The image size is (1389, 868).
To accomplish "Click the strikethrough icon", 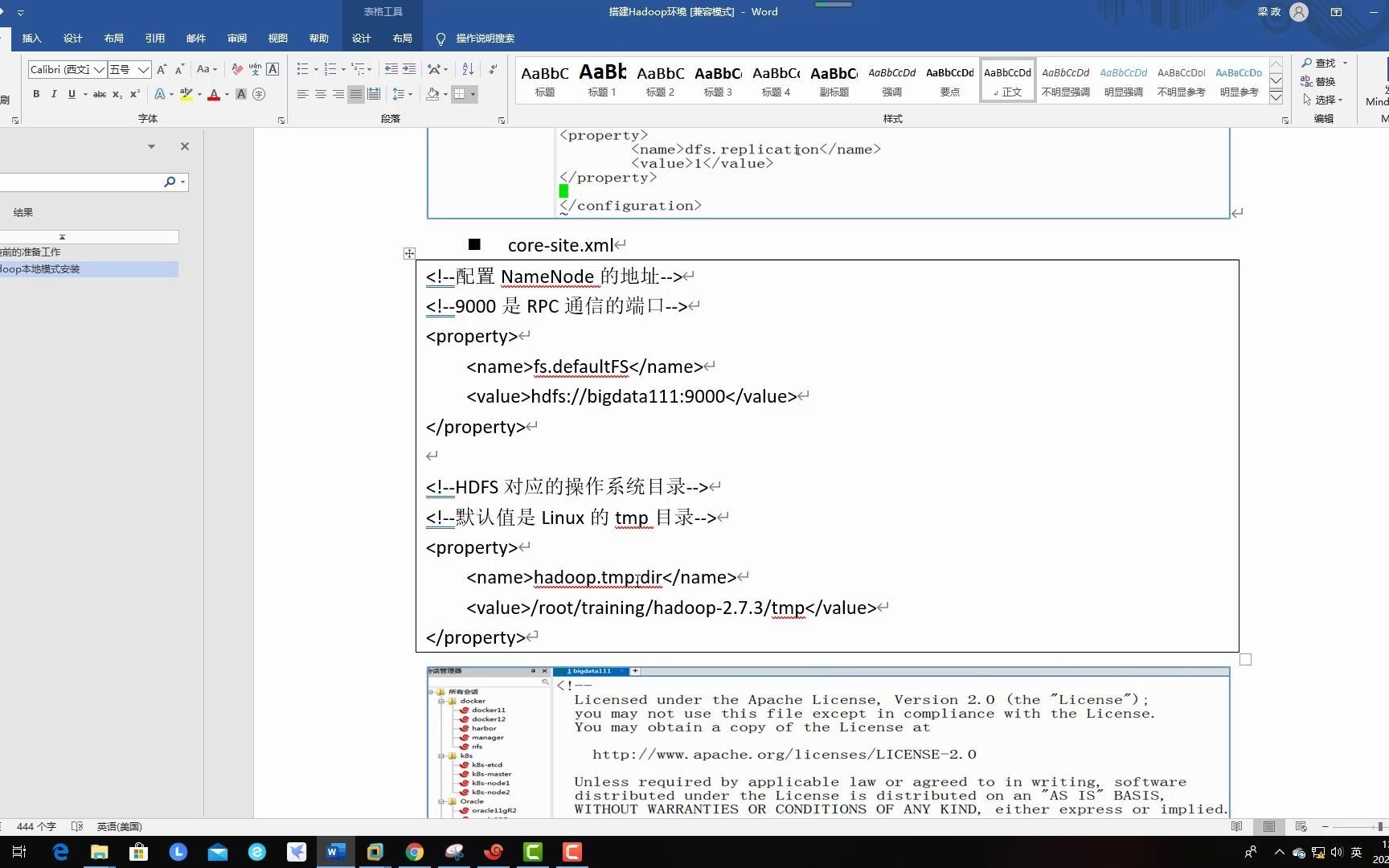I will [98, 94].
